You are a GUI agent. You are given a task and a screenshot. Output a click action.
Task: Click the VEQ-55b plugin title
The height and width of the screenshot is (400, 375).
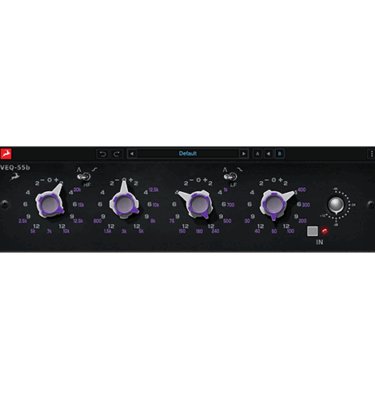(15, 168)
